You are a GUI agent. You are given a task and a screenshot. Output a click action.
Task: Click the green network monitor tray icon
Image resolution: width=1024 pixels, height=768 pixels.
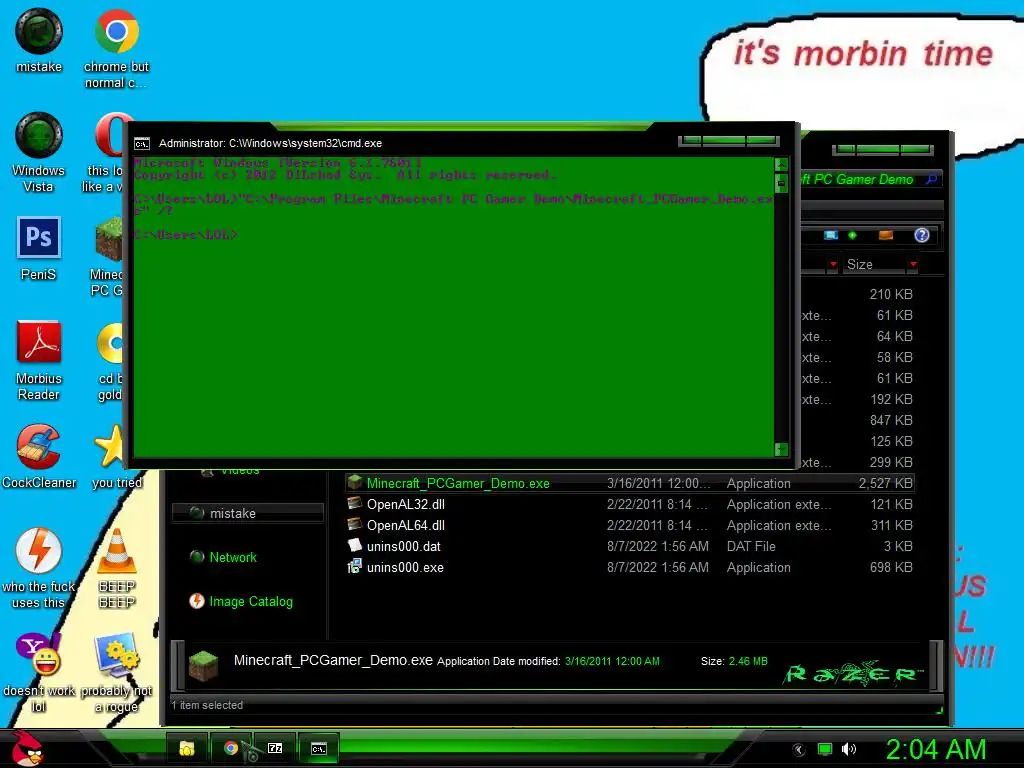coord(825,750)
